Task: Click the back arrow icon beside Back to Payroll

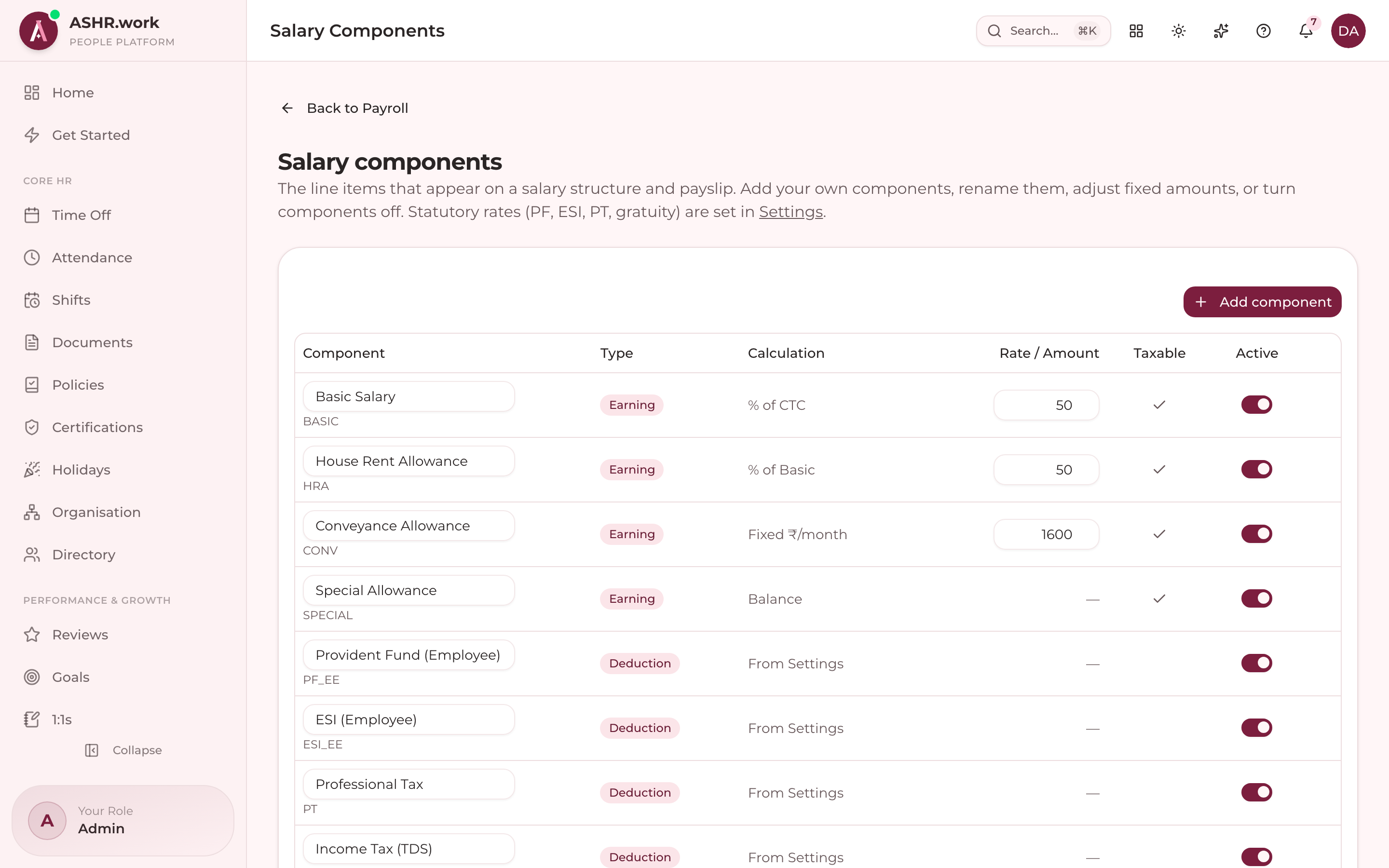Action: [287, 108]
